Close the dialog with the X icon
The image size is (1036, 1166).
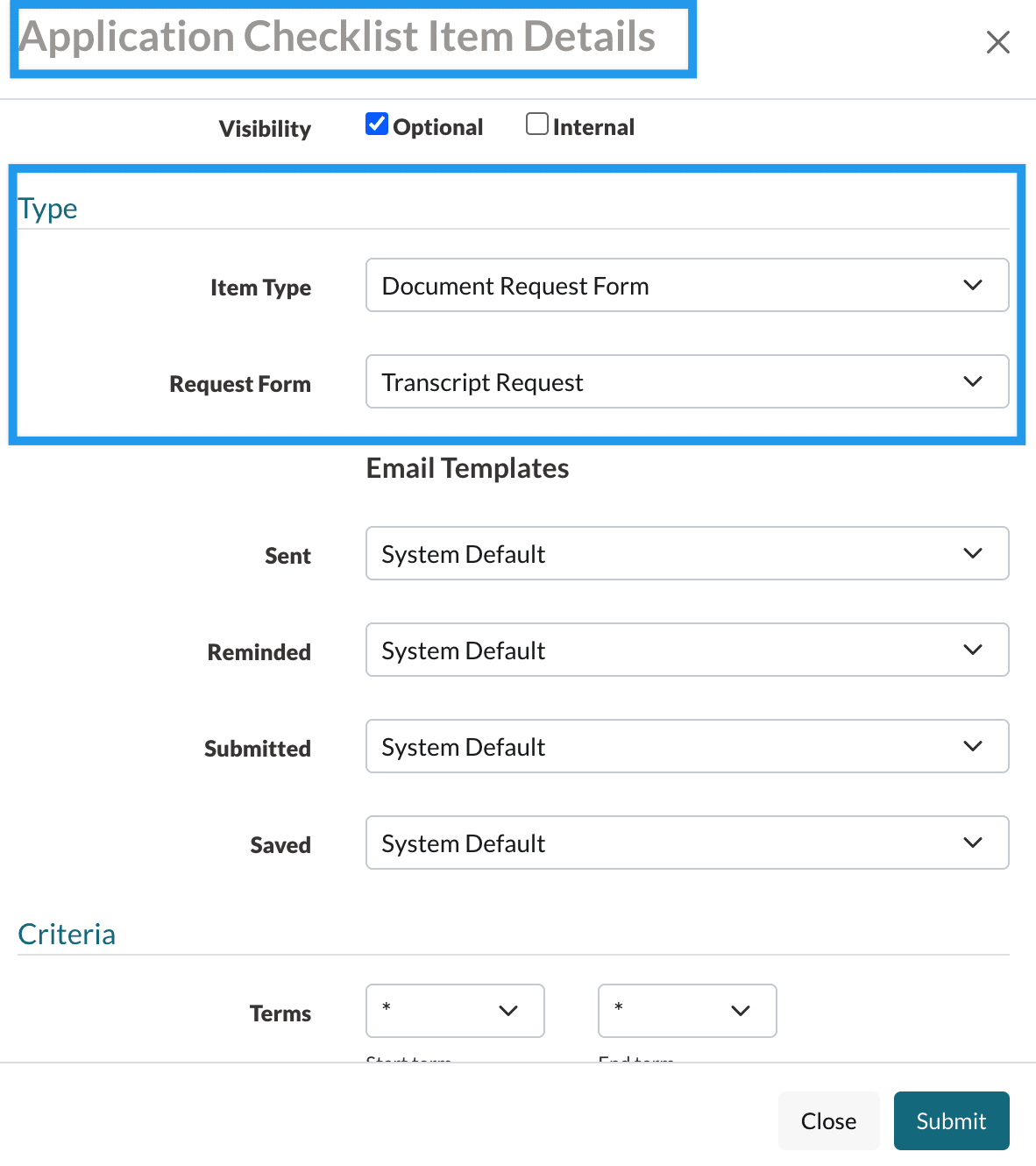(997, 42)
